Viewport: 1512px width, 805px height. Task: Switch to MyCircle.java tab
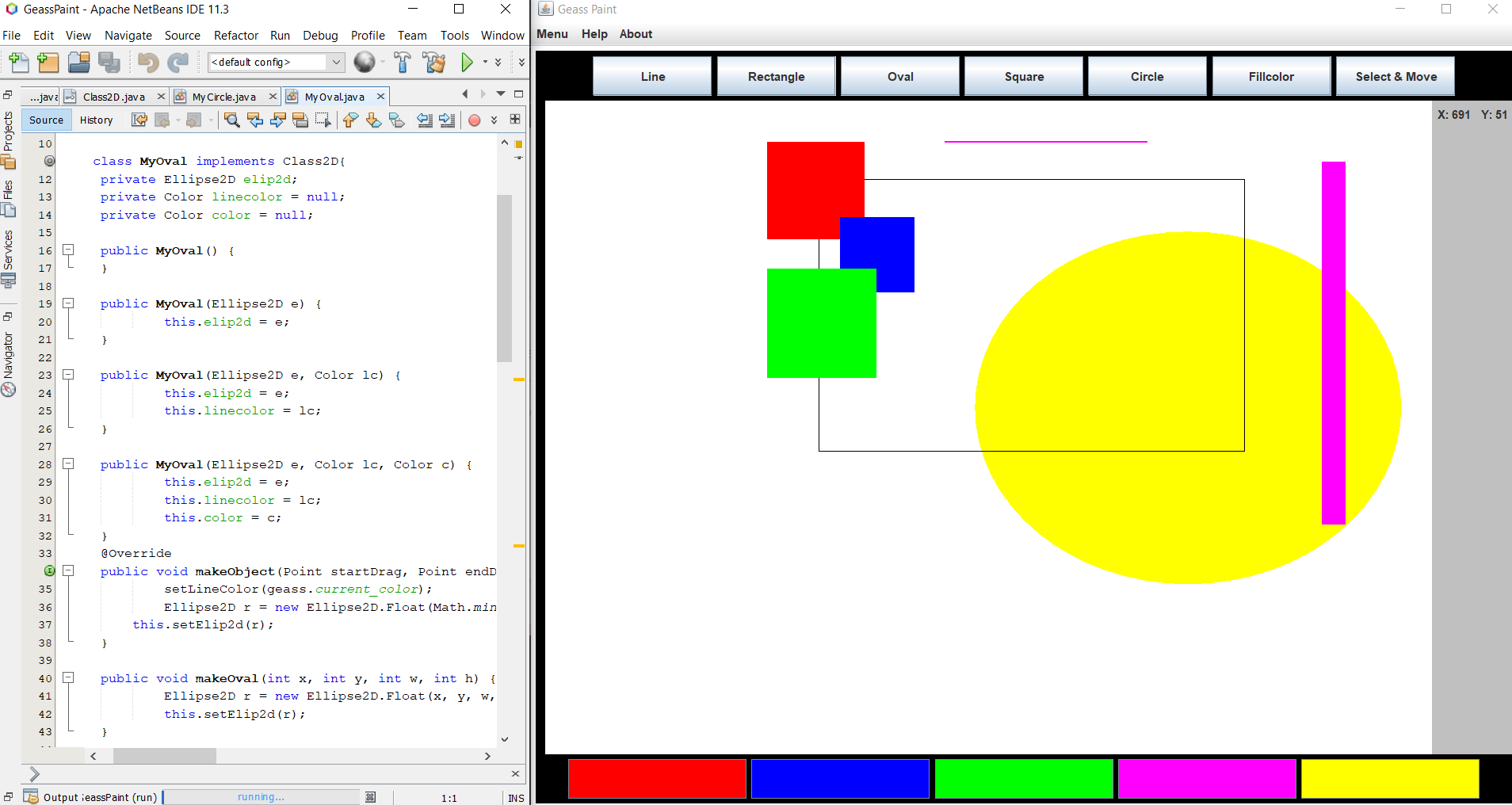point(224,97)
